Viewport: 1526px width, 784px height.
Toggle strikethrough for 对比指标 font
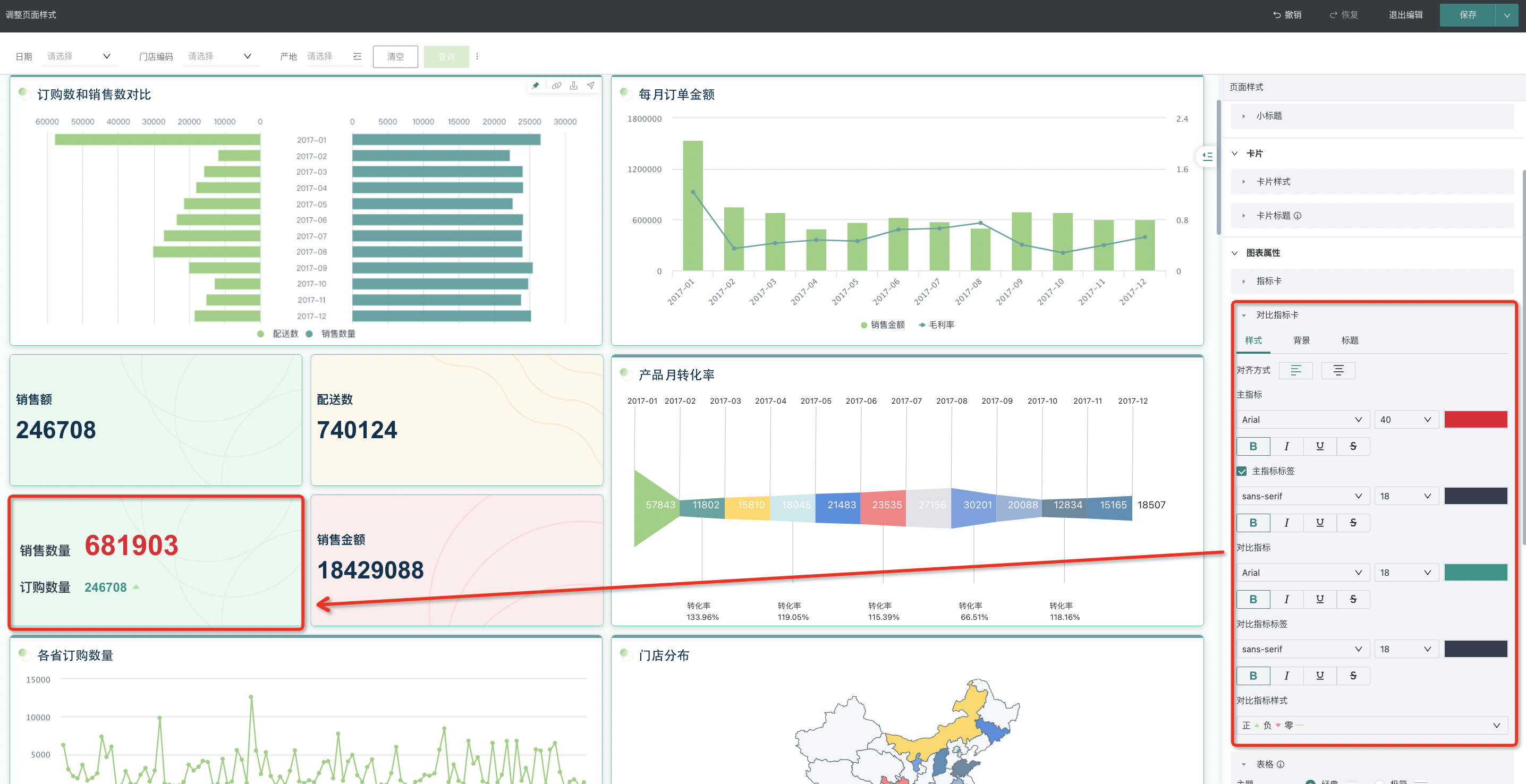point(1353,599)
